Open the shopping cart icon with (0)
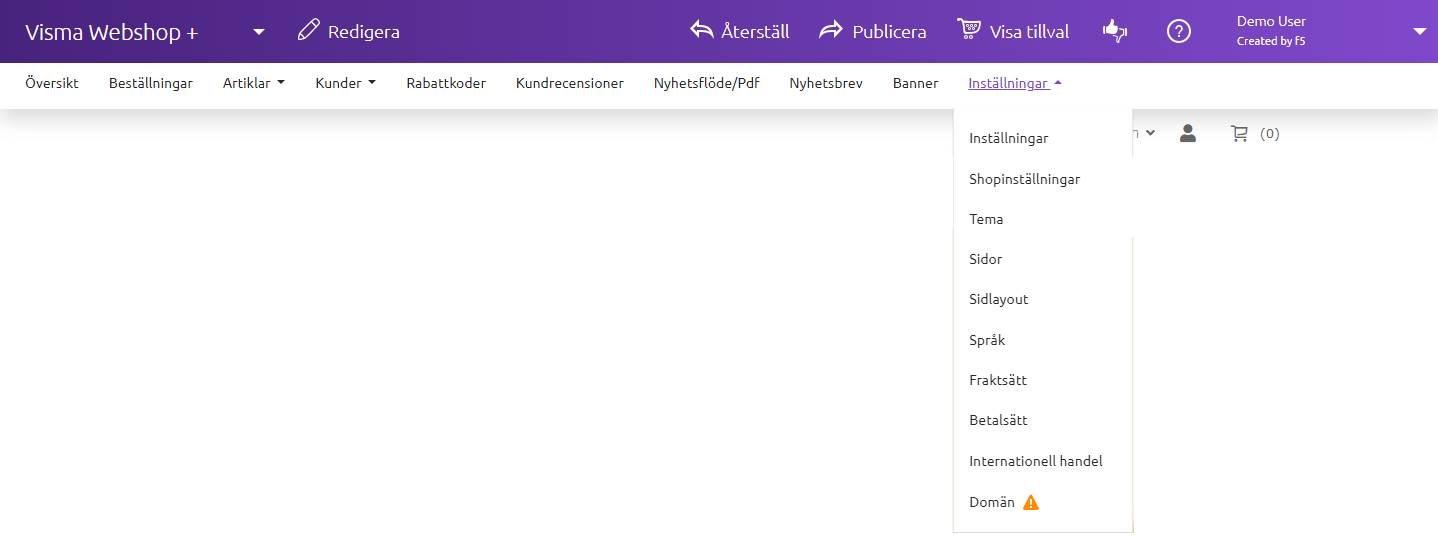 [1240, 133]
